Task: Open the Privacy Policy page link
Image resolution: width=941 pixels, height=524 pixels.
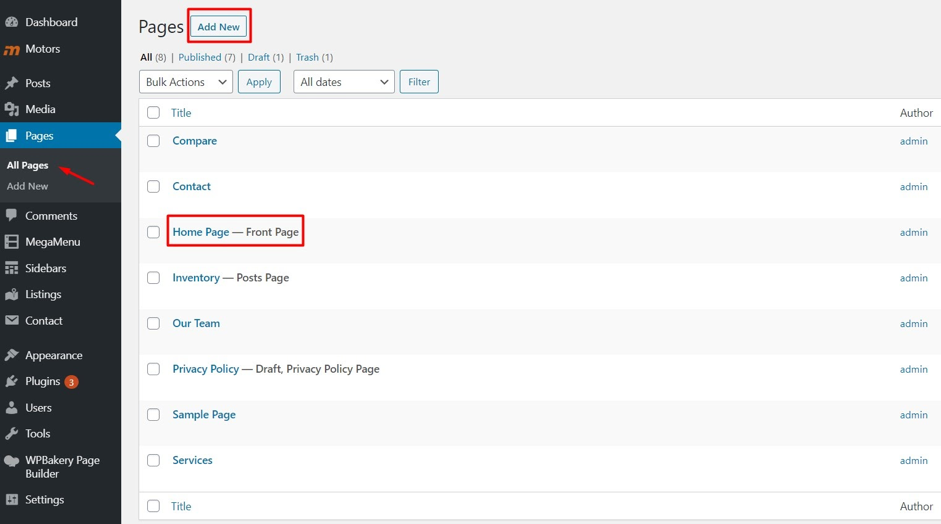Action: (205, 369)
